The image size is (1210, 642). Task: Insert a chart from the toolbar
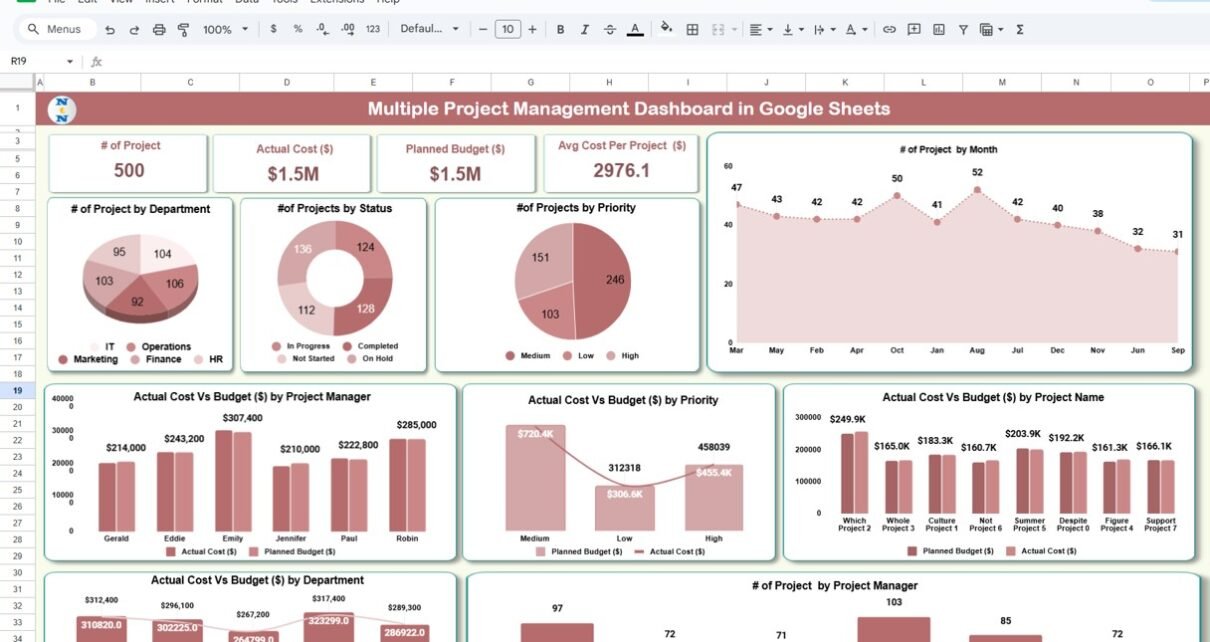click(939, 30)
